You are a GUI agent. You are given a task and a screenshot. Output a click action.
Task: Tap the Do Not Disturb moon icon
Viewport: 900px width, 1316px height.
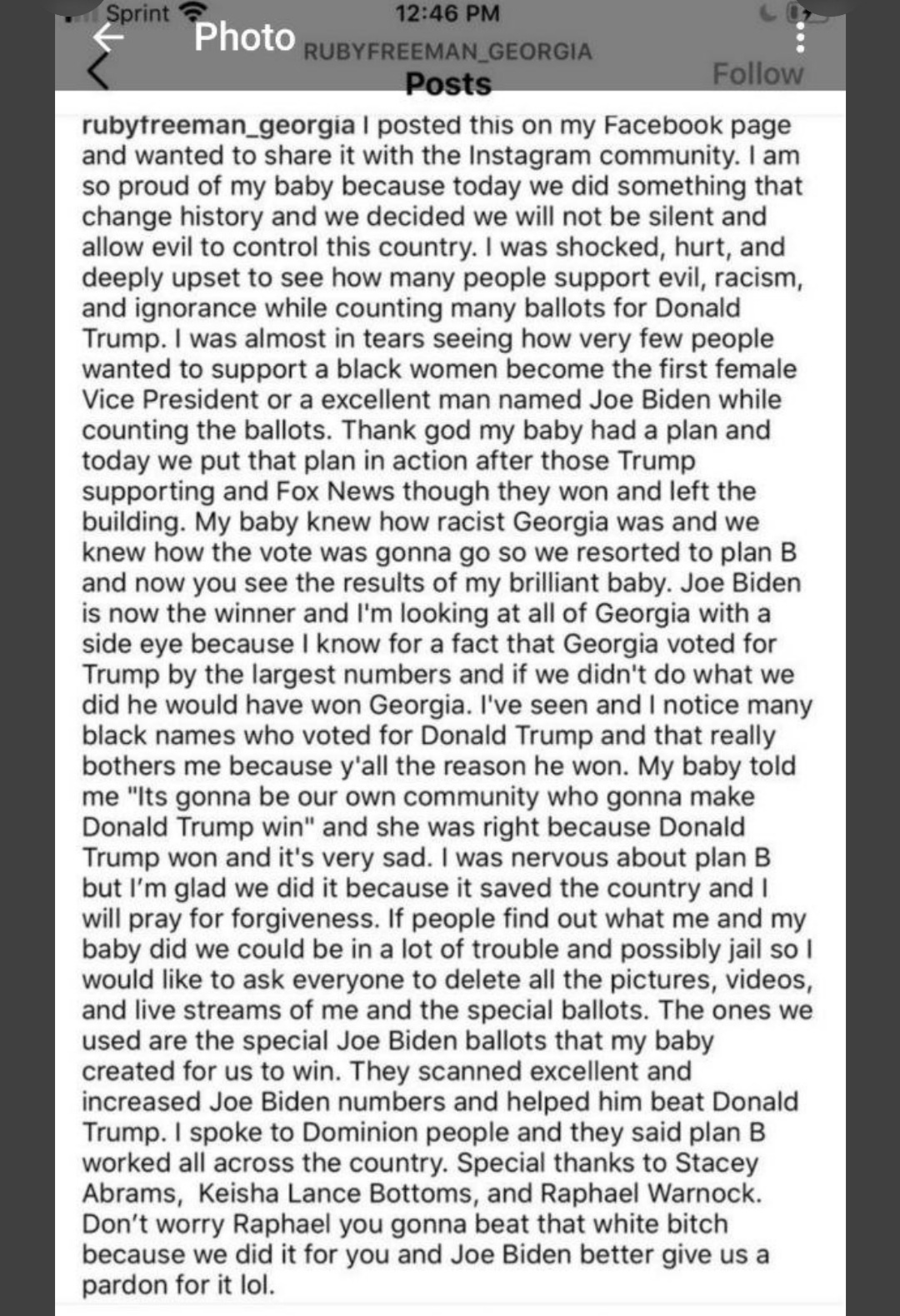coord(767,13)
